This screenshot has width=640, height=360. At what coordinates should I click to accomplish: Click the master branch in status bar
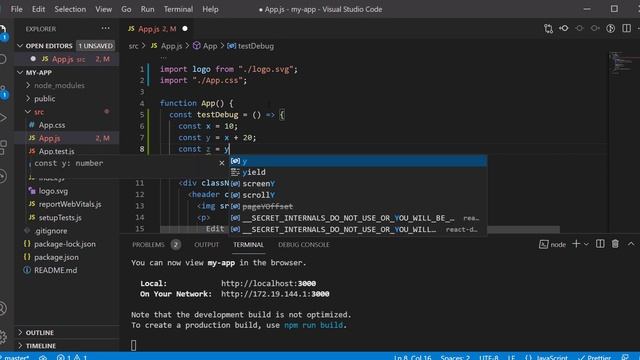[x=16, y=357]
